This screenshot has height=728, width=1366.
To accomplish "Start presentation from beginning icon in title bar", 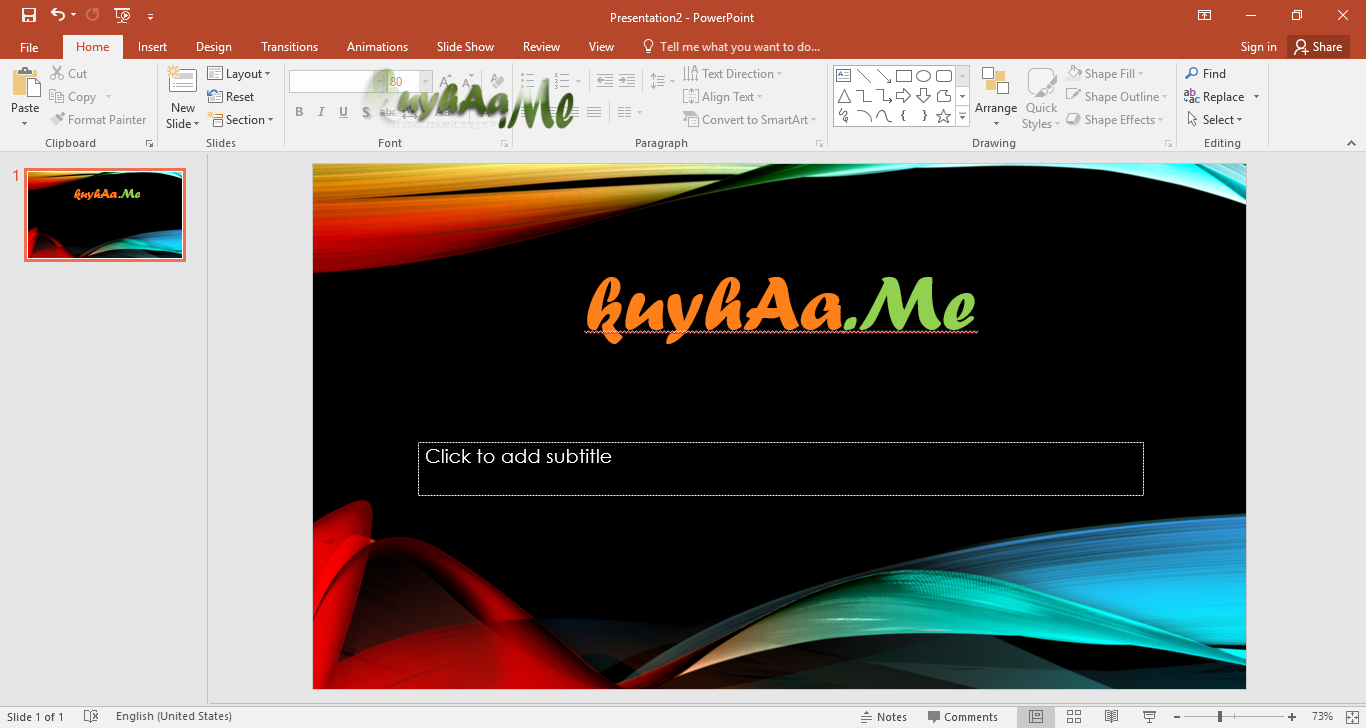I will (x=122, y=15).
